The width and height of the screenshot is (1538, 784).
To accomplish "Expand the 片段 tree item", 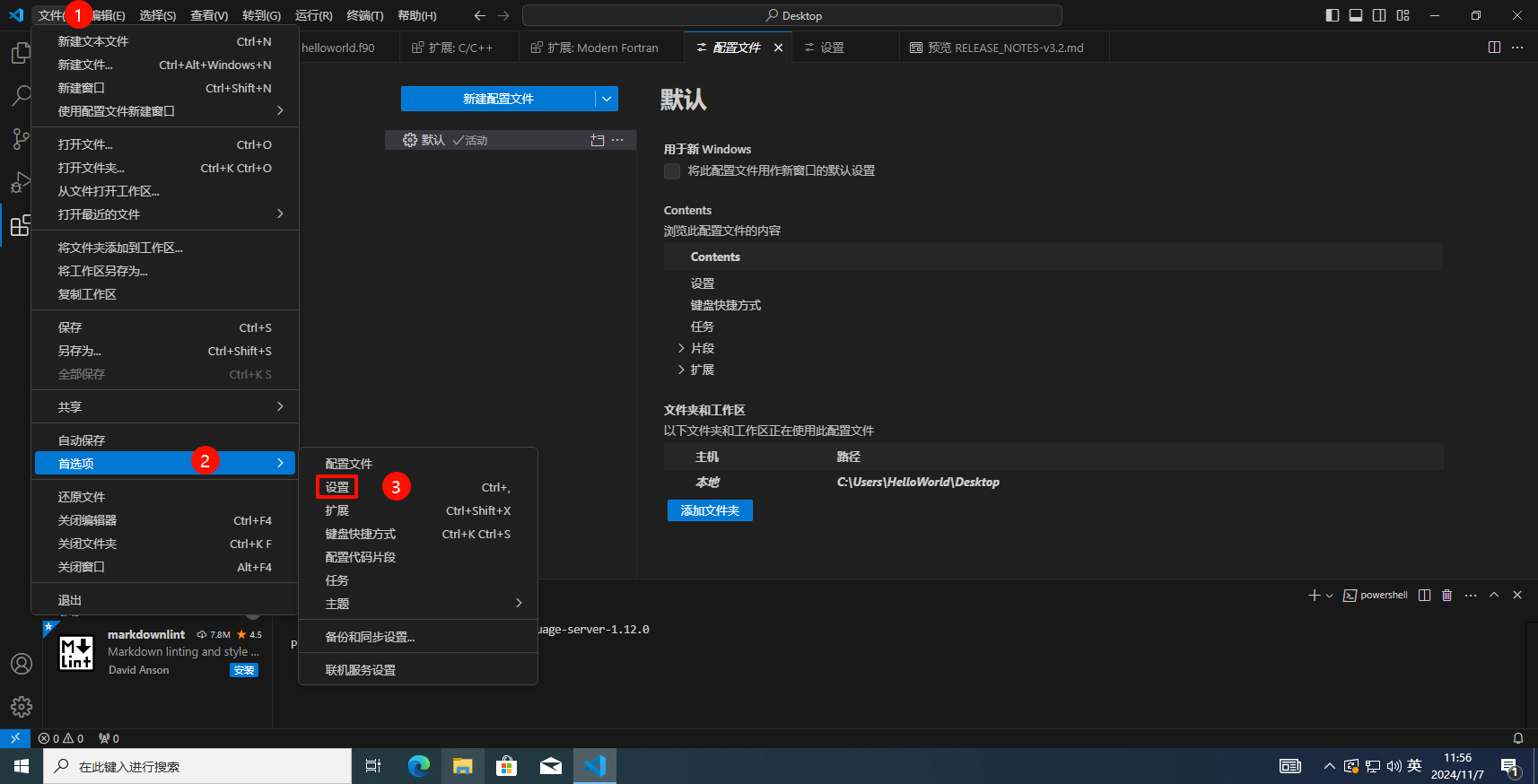I will click(x=681, y=348).
